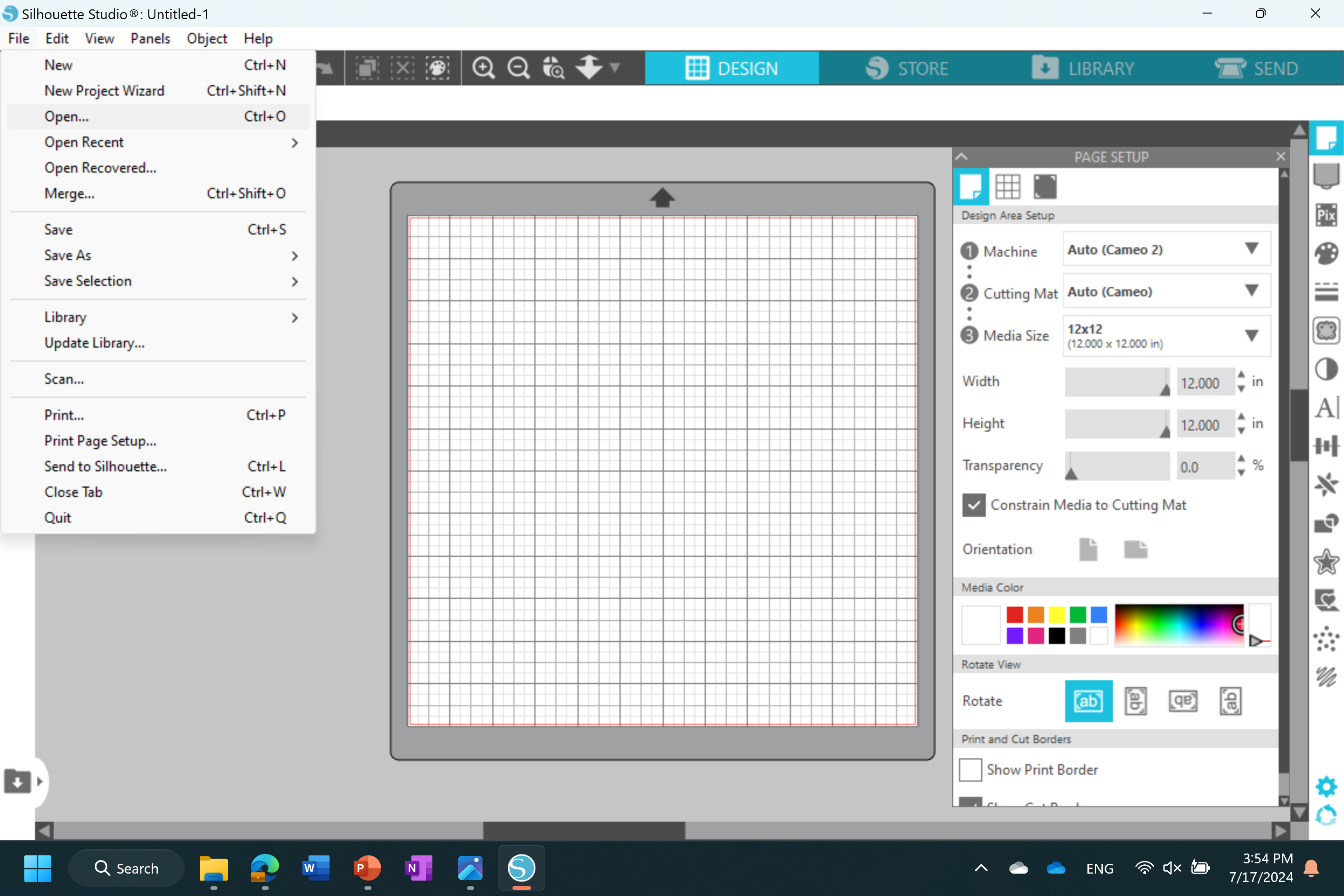Open the Preferences gear icon
The height and width of the screenshot is (896, 1344).
pyautogui.click(x=1326, y=787)
